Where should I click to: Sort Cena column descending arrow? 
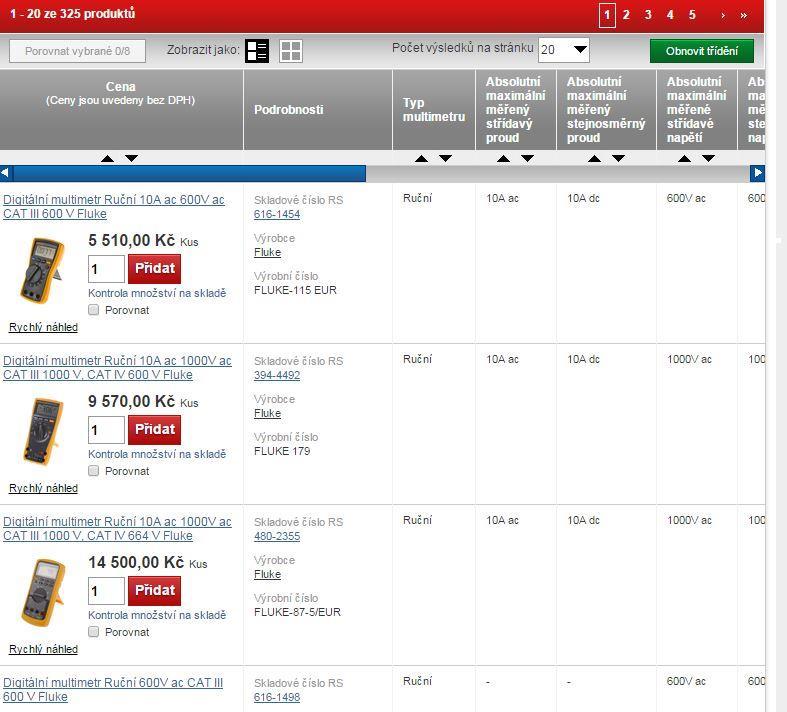pyautogui.click(x=132, y=159)
